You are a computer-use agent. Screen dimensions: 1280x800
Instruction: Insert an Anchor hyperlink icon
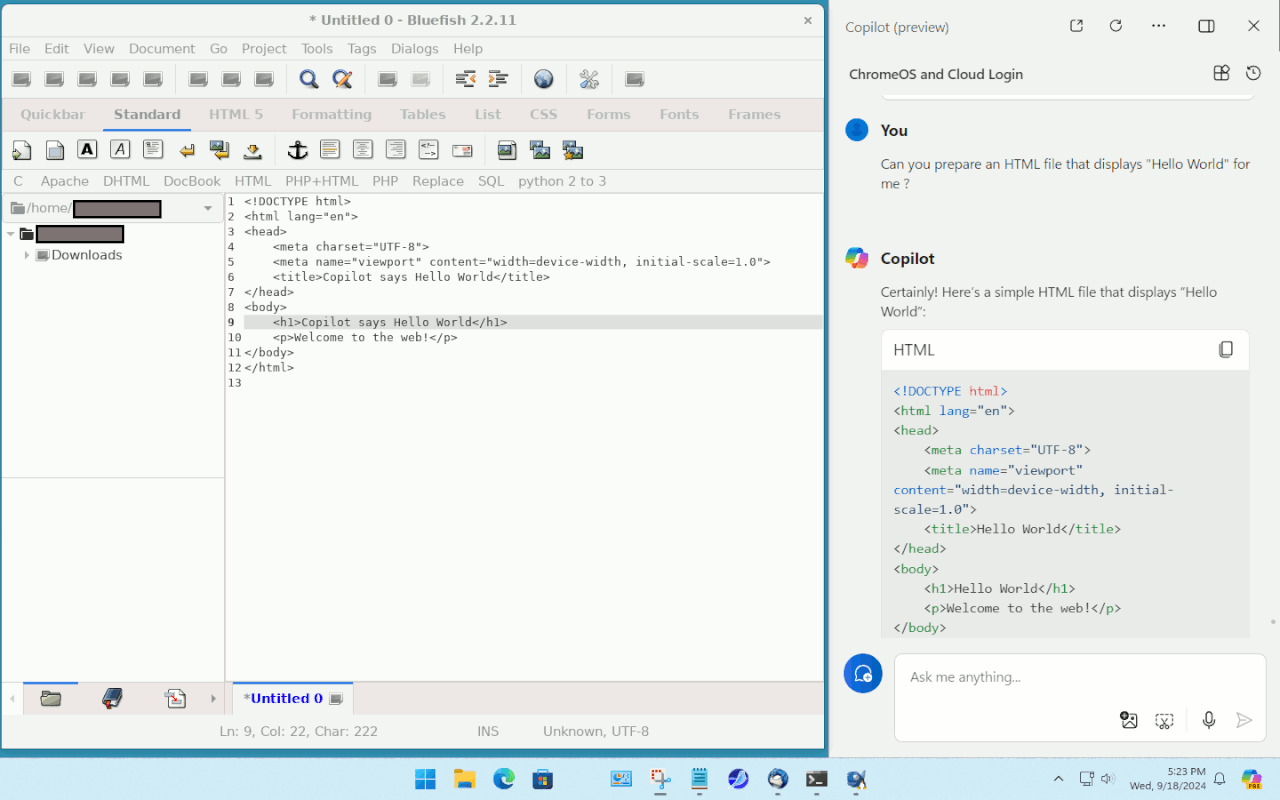pos(298,150)
